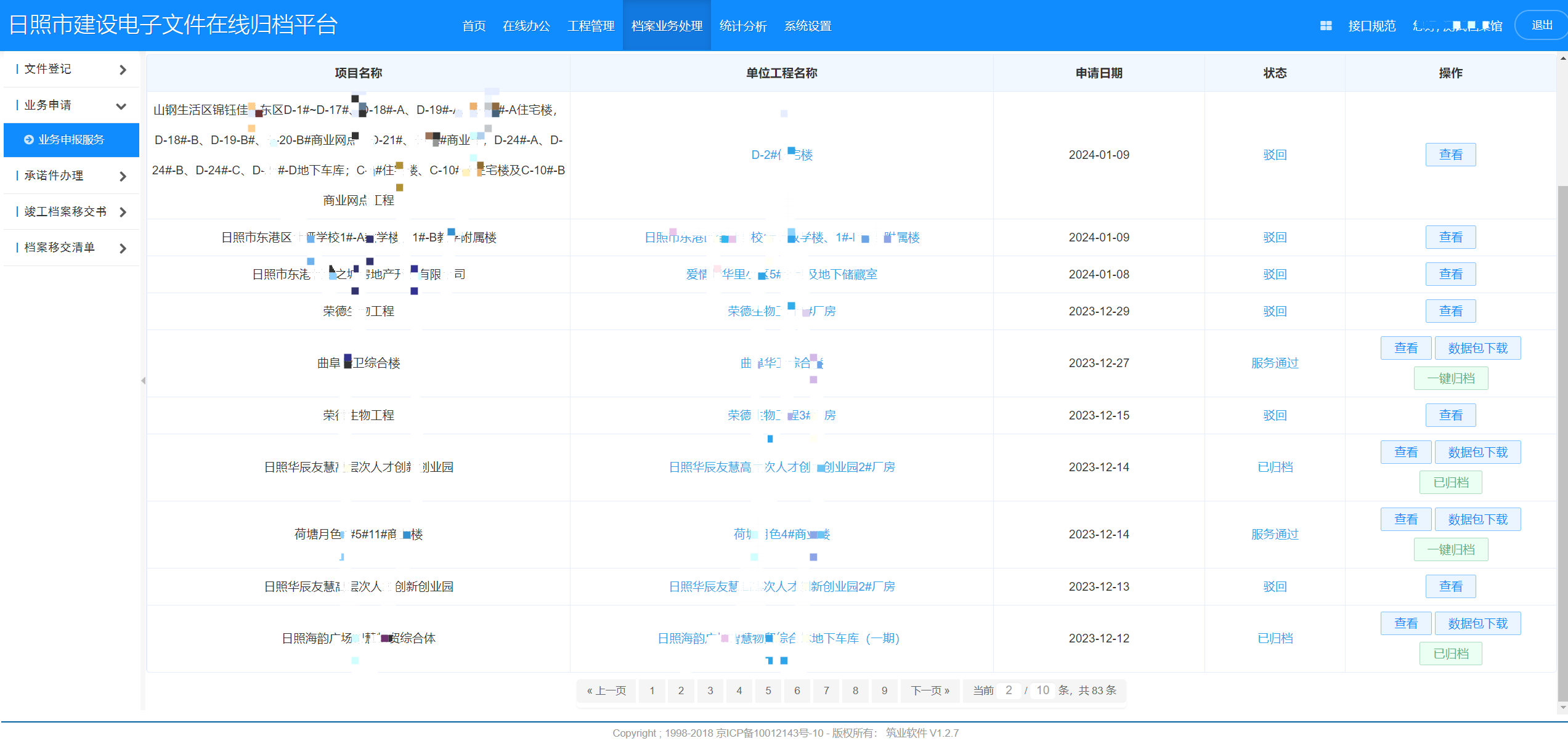1568x749 pixels.
Task: Jump to page 3
Action: (710, 690)
